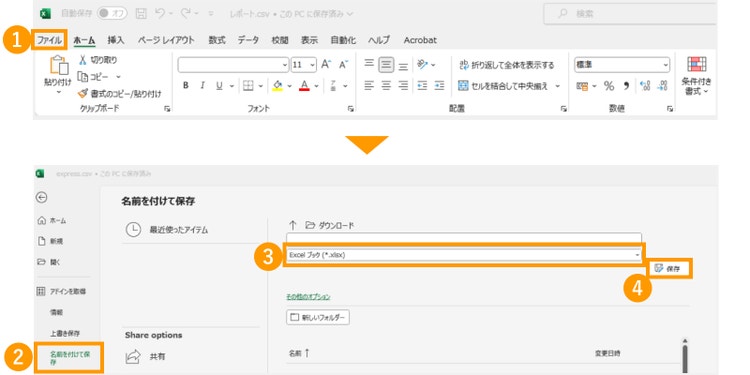Toggle Italic formatting
Viewport: 750px width, 375px height.
coord(202,86)
